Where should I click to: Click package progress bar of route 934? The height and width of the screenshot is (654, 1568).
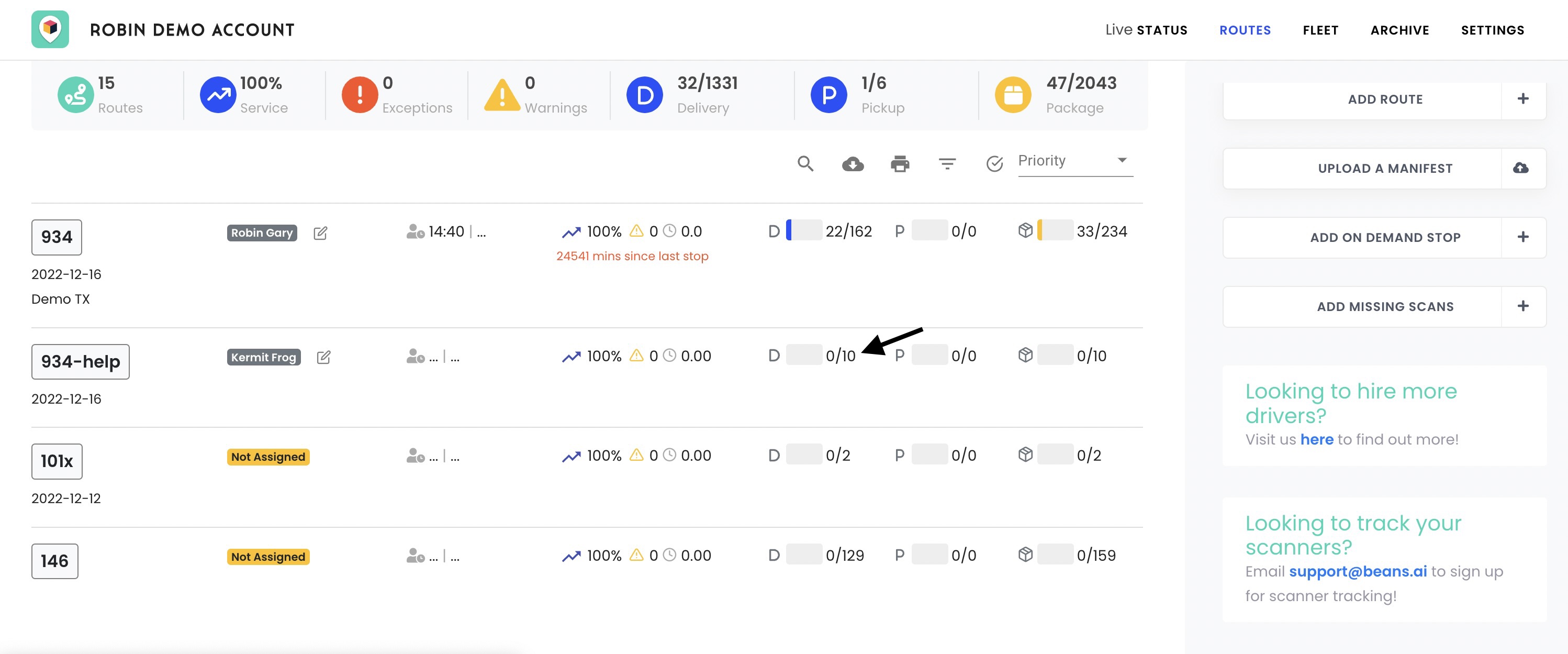pos(1055,230)
